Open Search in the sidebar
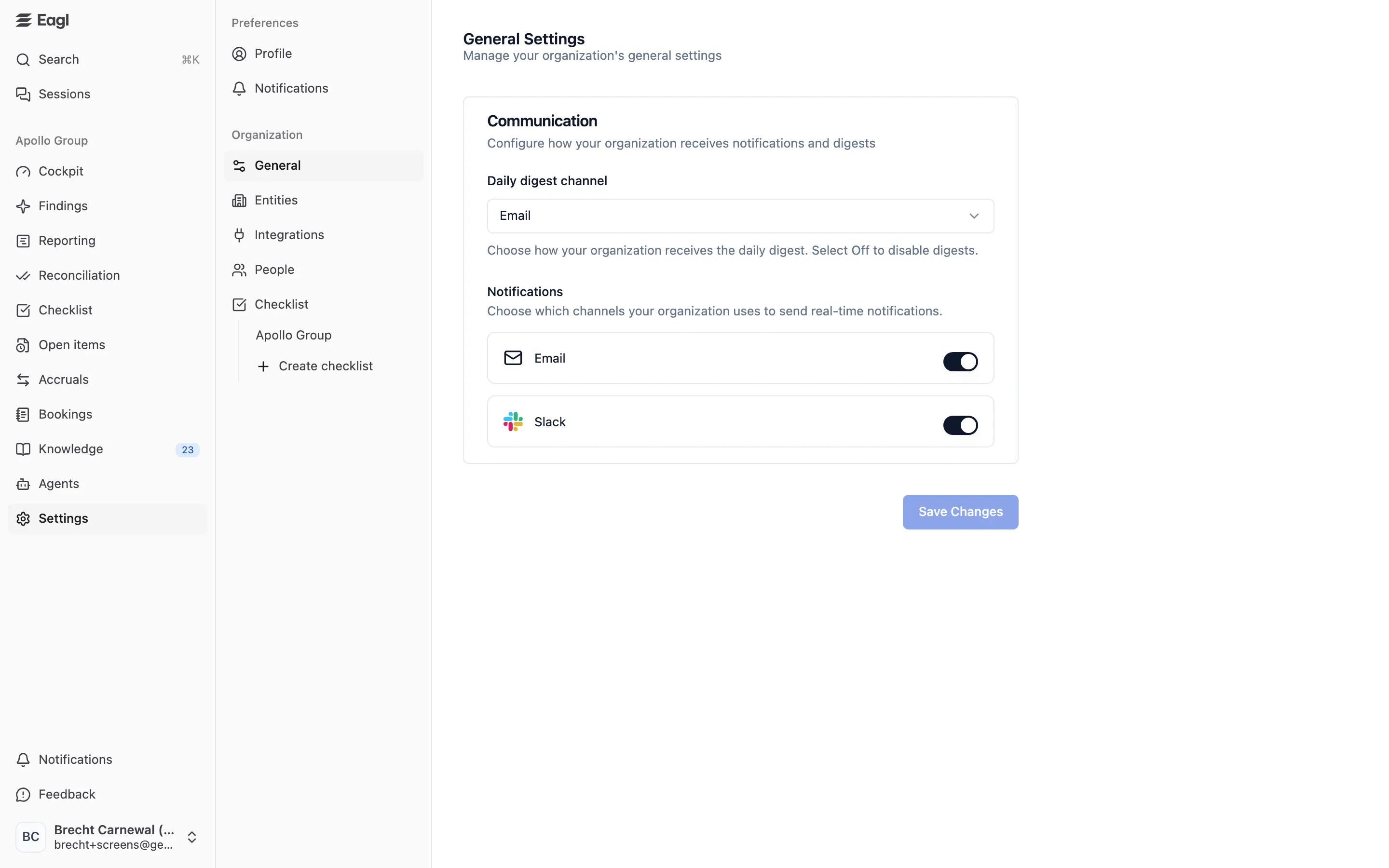This screenshot has width=1389, height=868. click(108, 60)
